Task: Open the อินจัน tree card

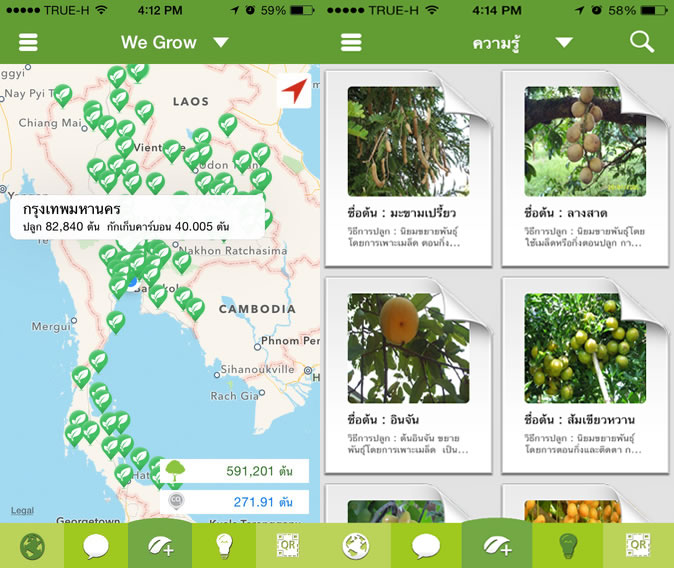Action: (408, 375)
